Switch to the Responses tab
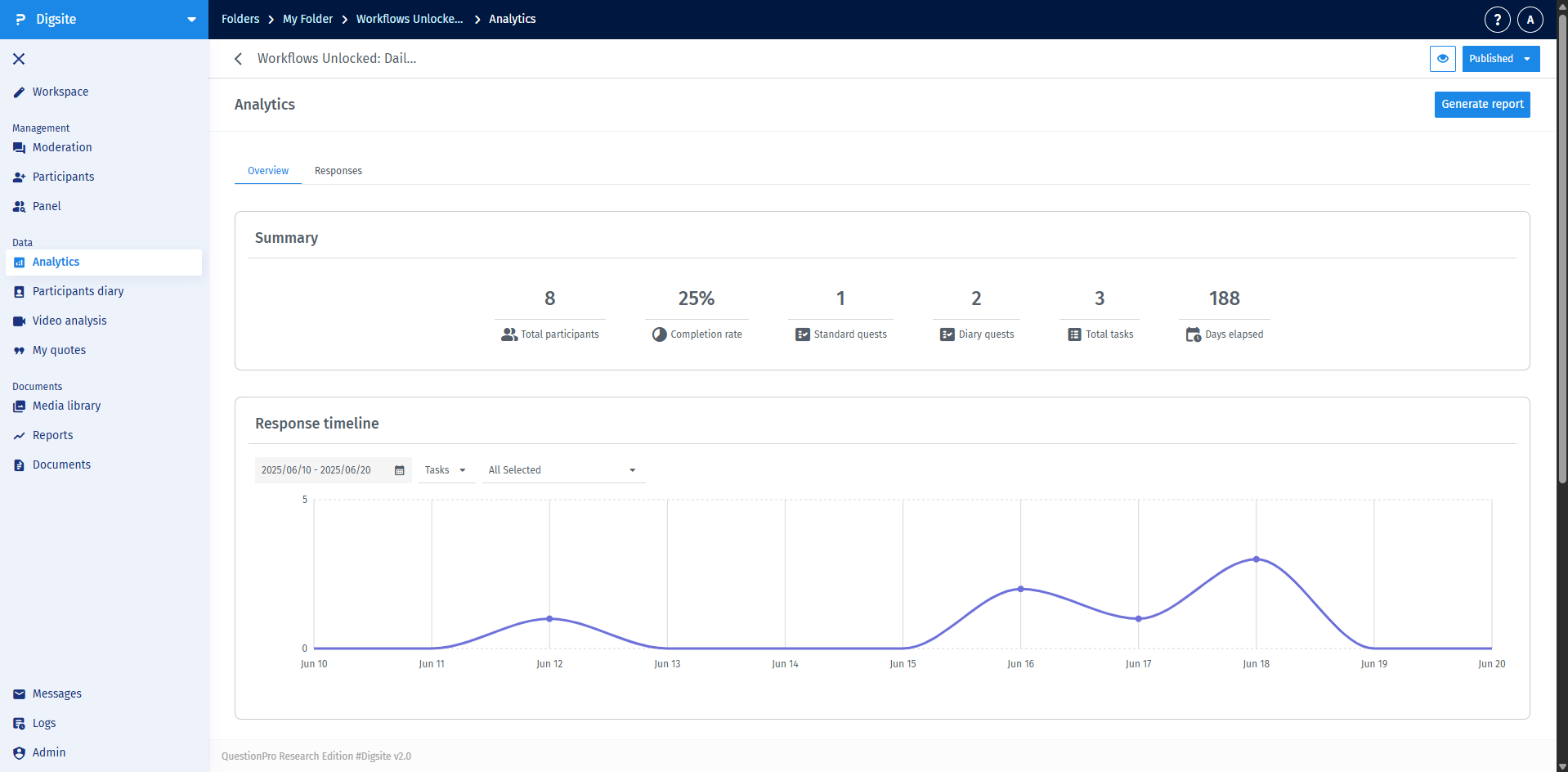1568x772 pixels. (338, 171)
